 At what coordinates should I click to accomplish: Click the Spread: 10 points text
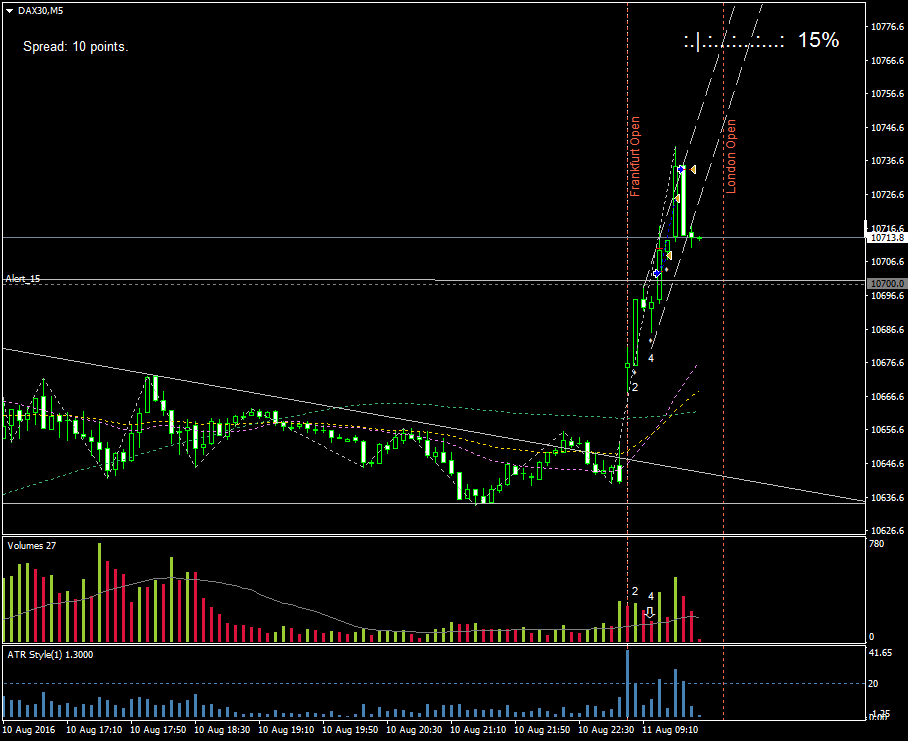click(75, 46)
